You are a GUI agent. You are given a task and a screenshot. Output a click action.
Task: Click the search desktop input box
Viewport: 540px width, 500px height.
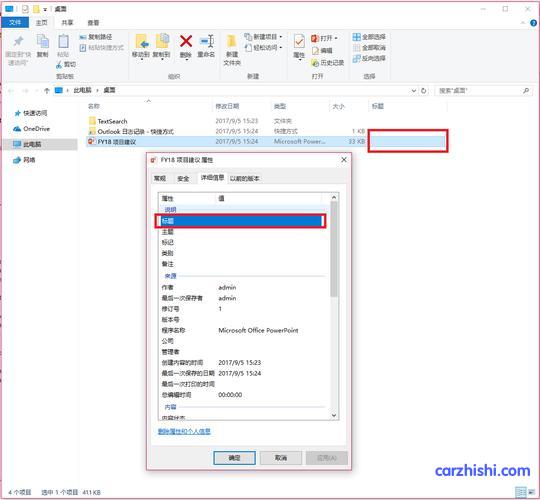(x=479, y=91)
